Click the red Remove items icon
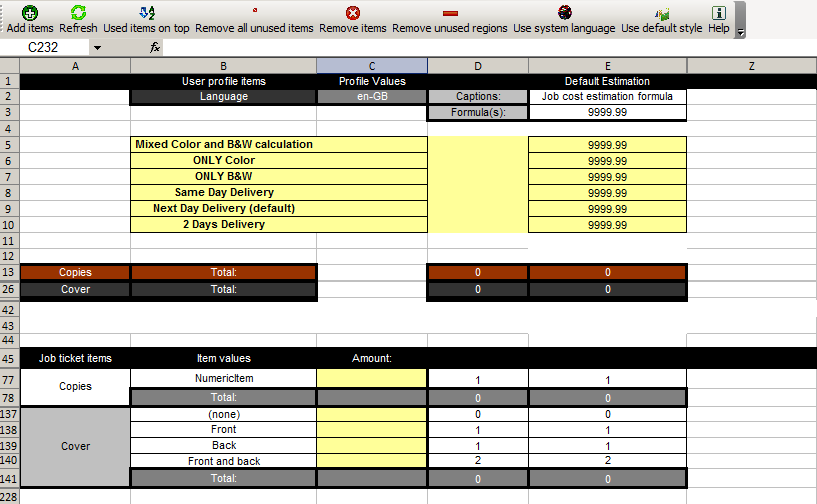817x504 pixels. point(352,12)
